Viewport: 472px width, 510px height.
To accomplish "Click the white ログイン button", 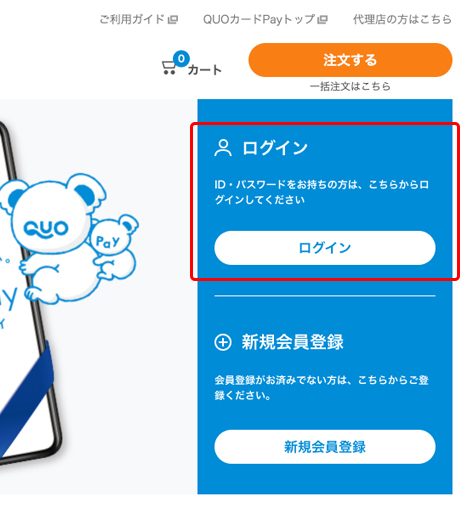I will click(325, 248).
